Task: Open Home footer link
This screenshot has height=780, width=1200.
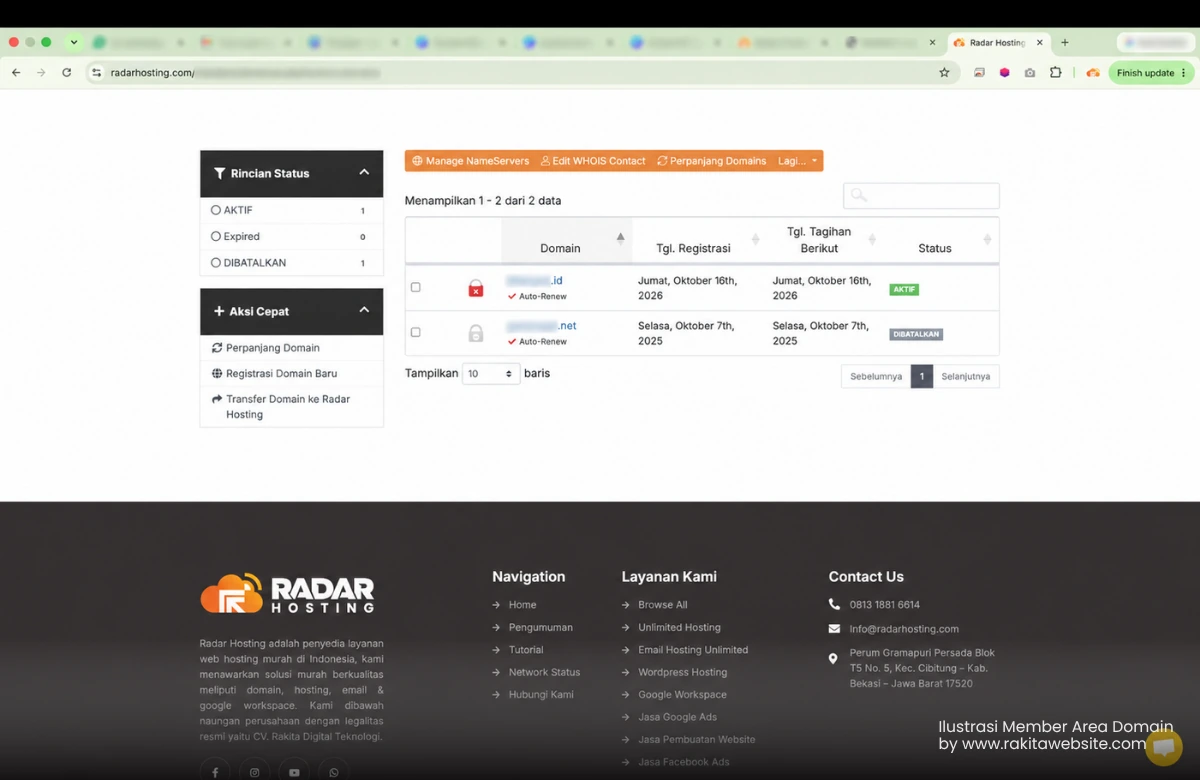Action: point(522,605)
